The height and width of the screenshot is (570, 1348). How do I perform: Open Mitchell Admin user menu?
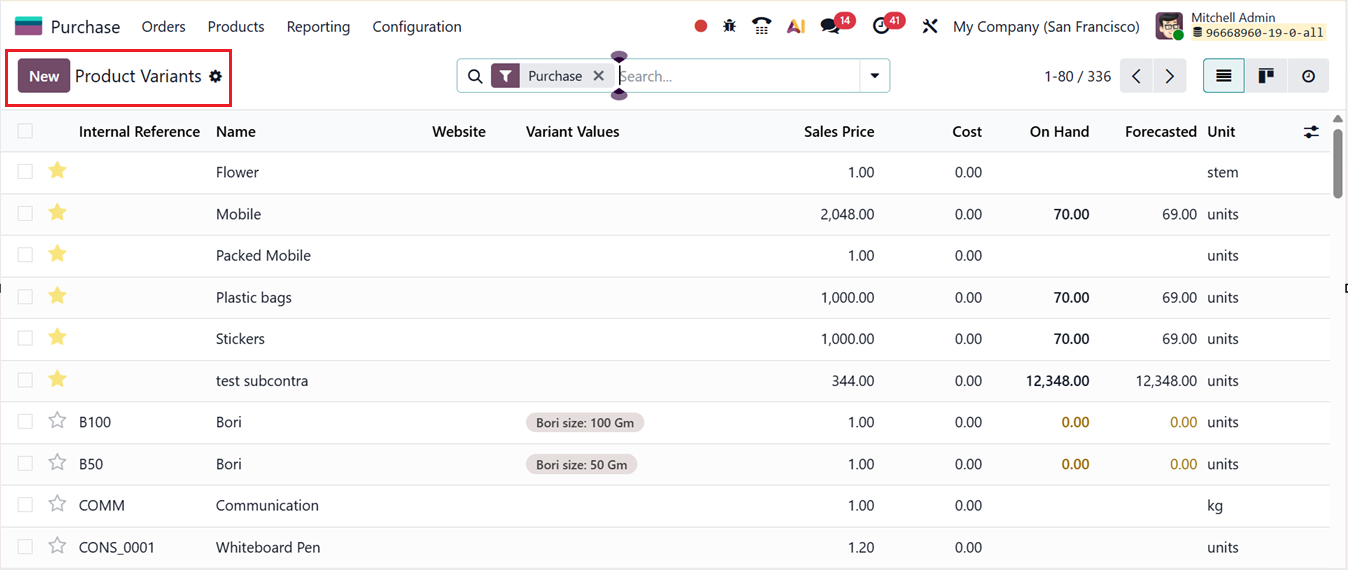pos(1240,27)
